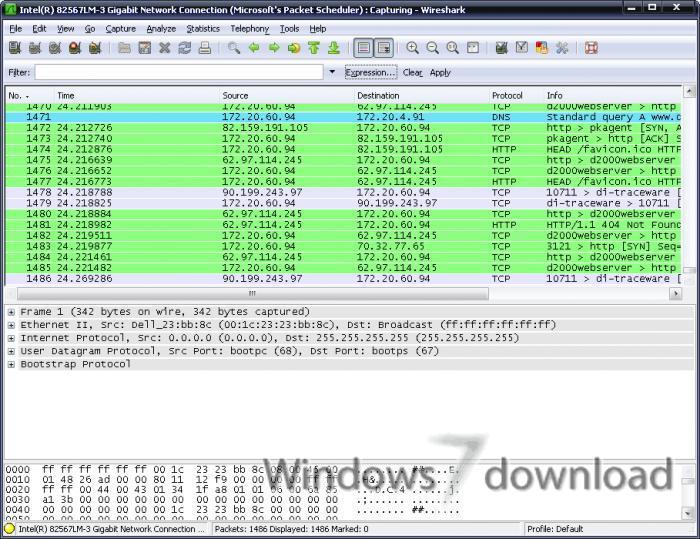Open the Statistics menu
The width and height of the screenshot is (700, 539).
coord(203,29)
